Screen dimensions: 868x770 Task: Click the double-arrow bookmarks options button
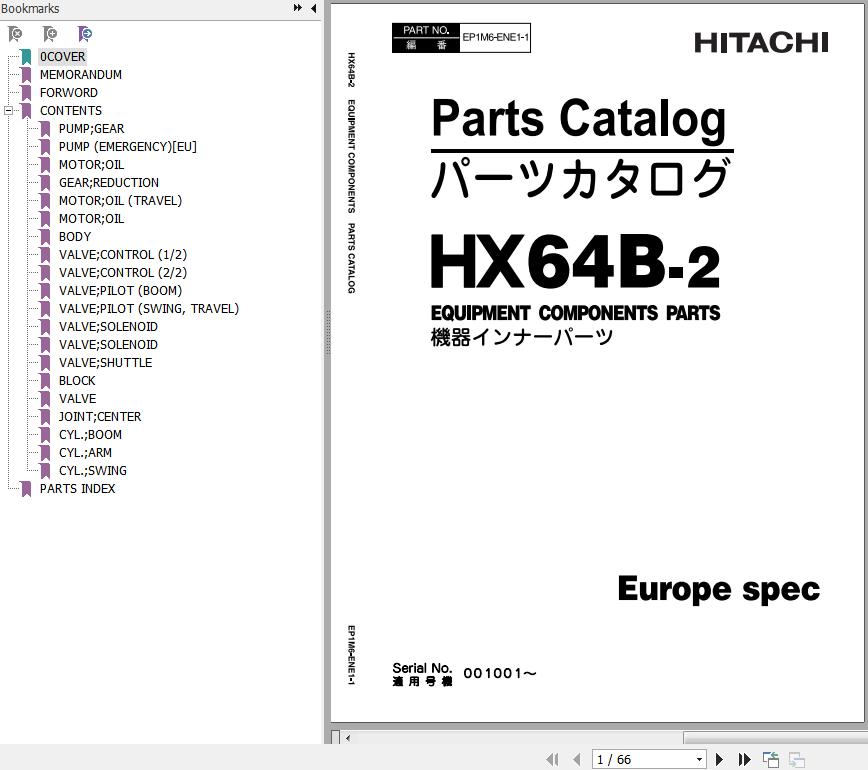coord(298,8)
